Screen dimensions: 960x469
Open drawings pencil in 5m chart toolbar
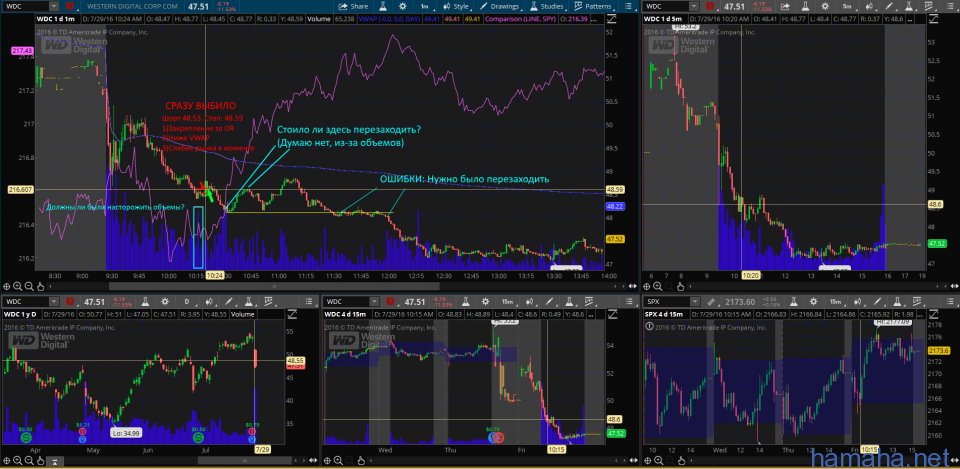point(889,7)
